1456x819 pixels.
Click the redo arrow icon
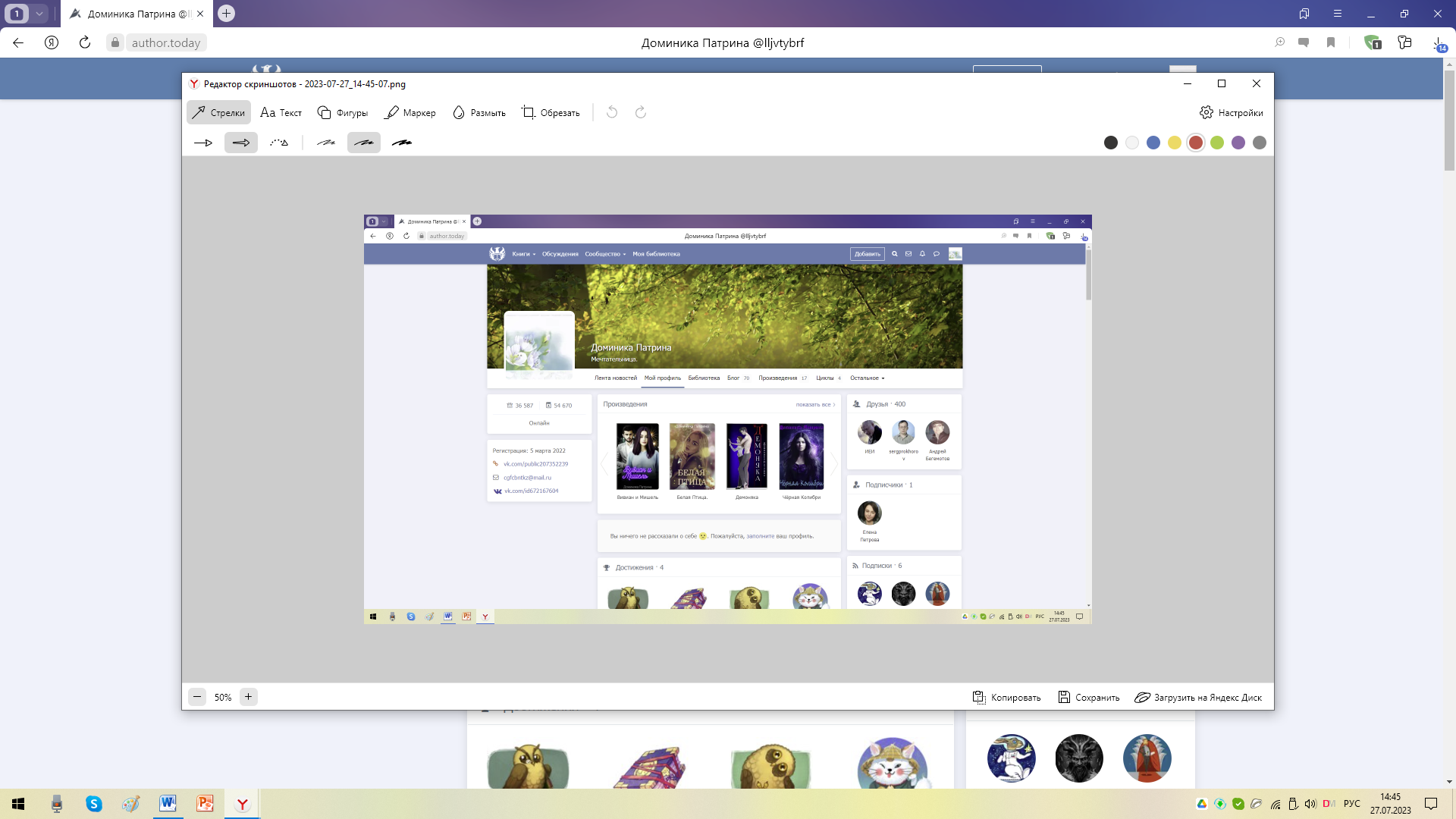(x=641, y=112)
